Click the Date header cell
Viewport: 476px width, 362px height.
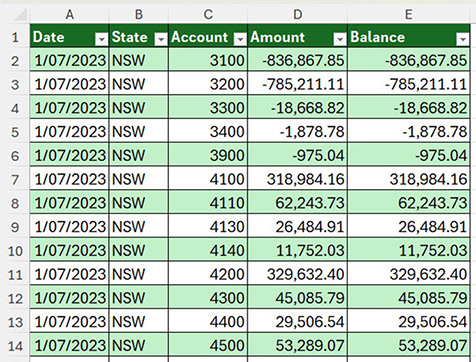[69, 35]
